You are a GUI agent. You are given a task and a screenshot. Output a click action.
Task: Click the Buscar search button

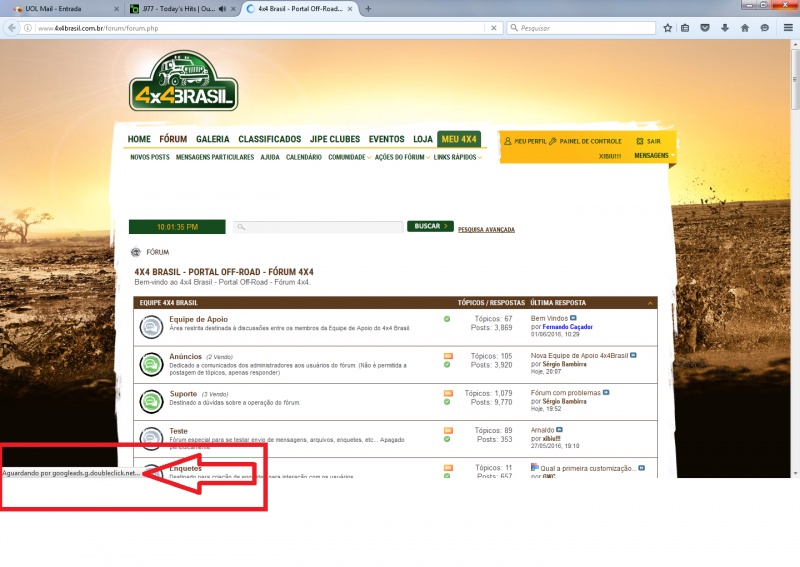click(430, 226)
